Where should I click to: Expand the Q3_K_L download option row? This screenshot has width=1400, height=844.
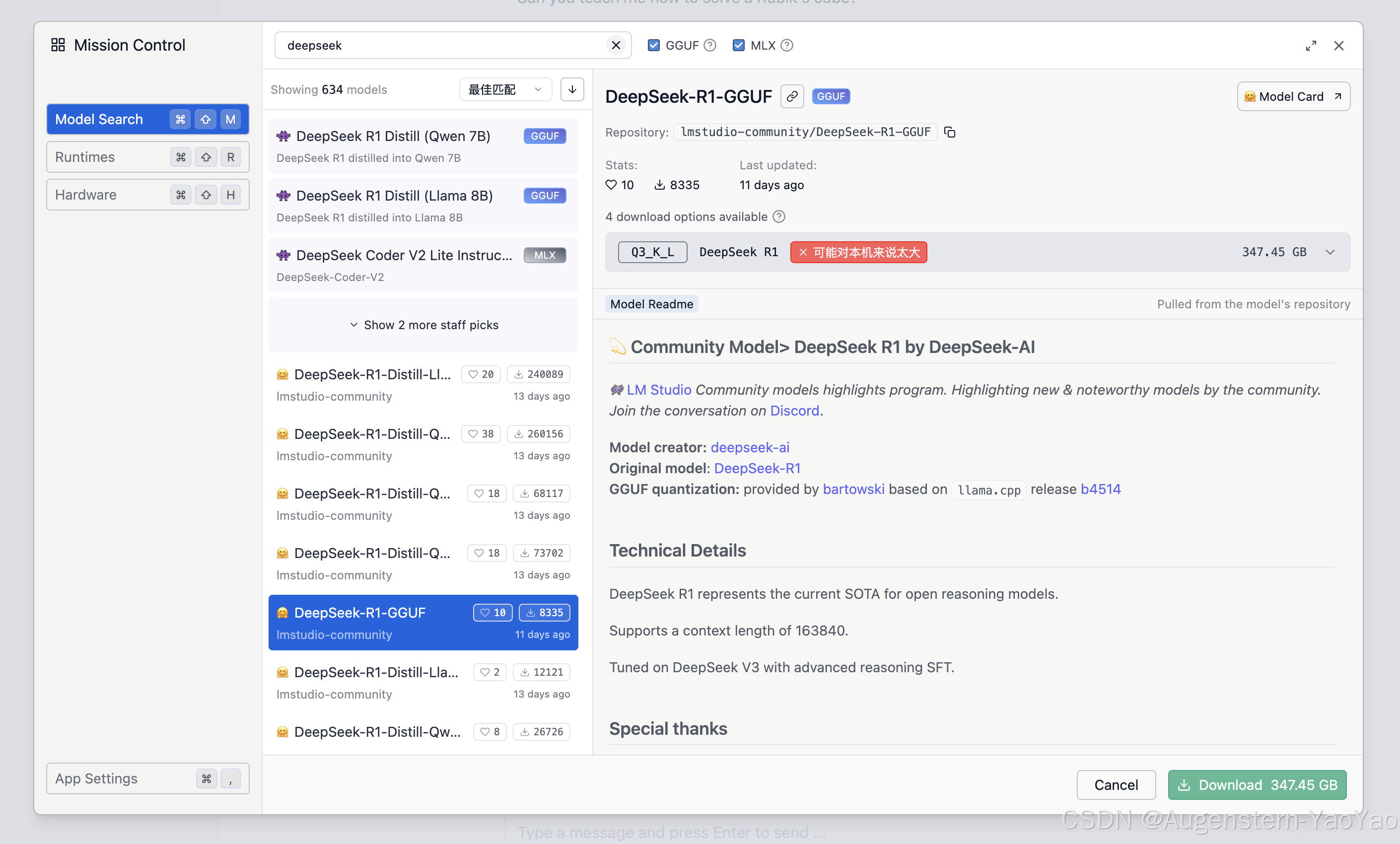tap(1330, 252)
